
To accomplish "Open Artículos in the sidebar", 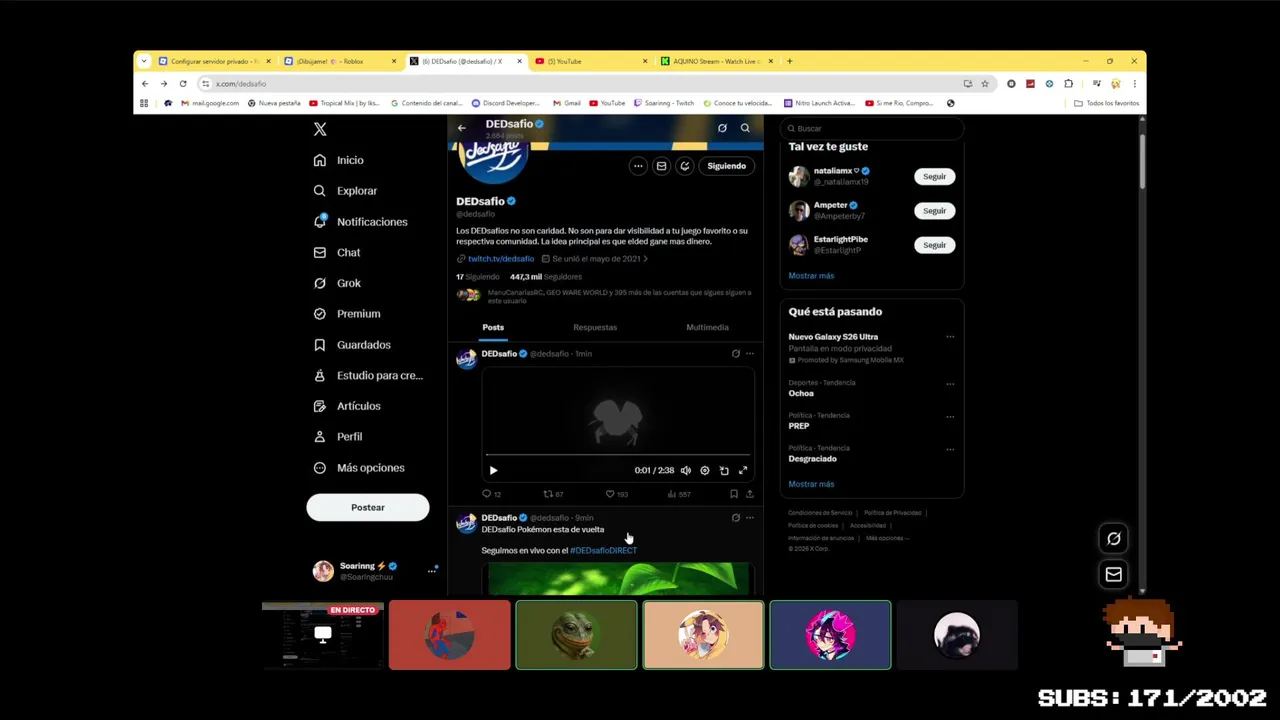I will [346, 406].
